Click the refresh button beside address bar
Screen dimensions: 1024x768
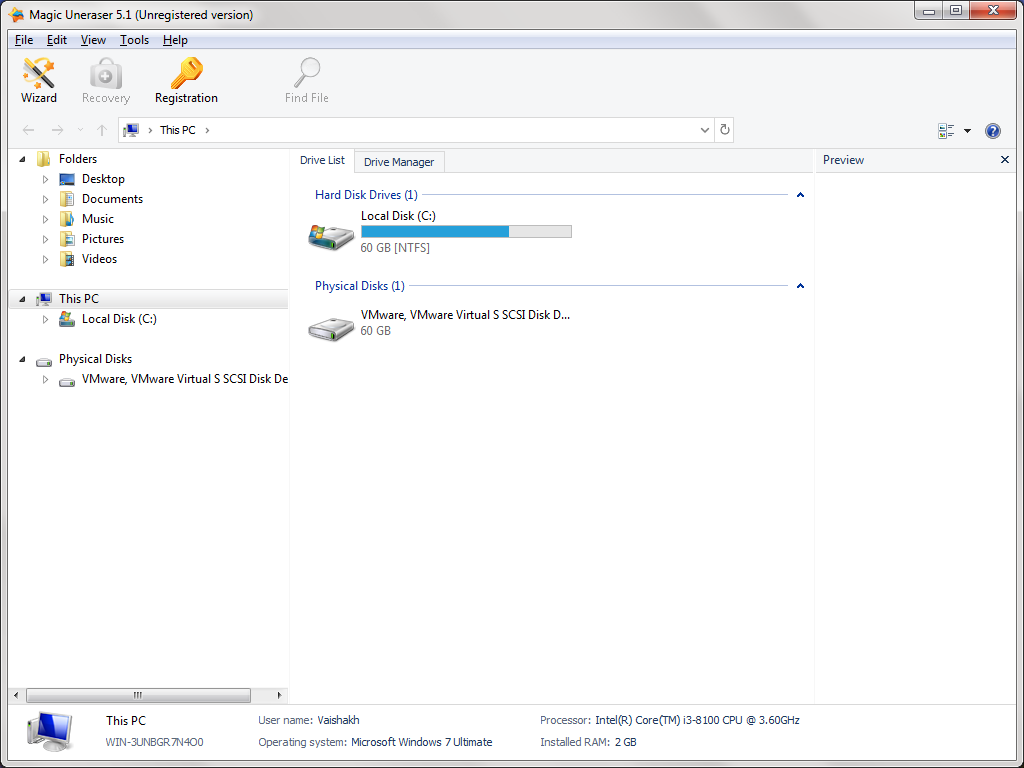point(725,130)
